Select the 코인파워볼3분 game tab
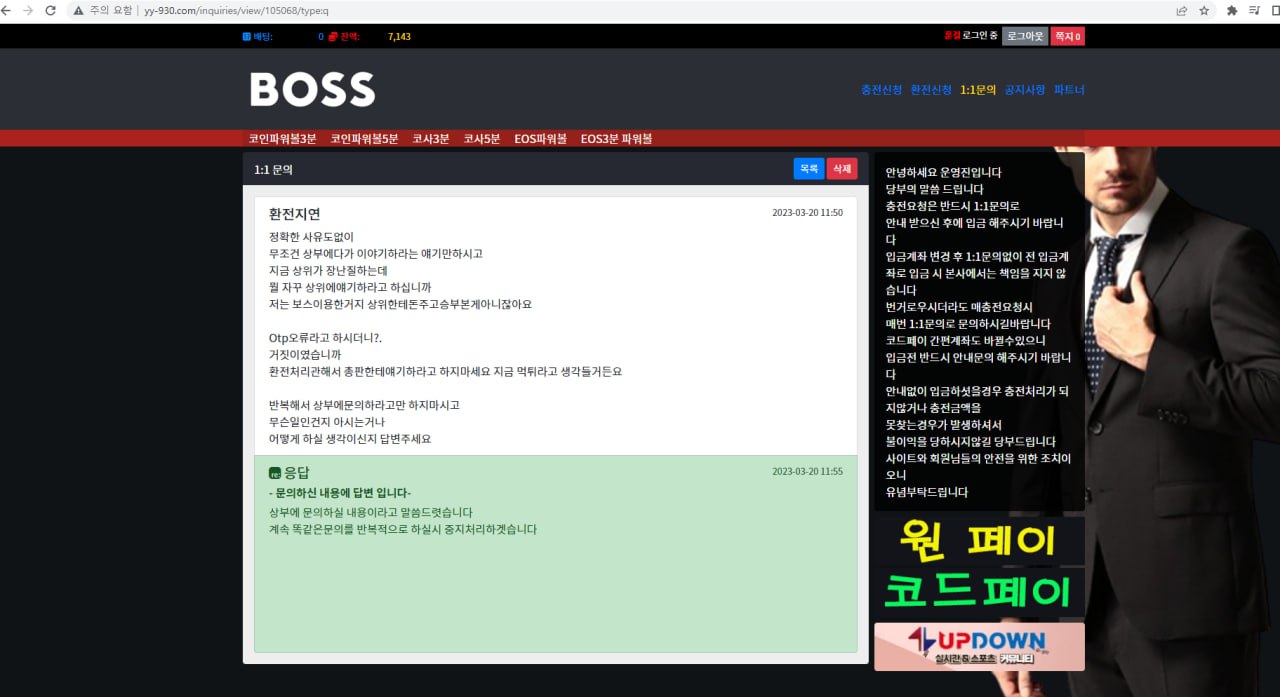 click(x=282, y=139)
